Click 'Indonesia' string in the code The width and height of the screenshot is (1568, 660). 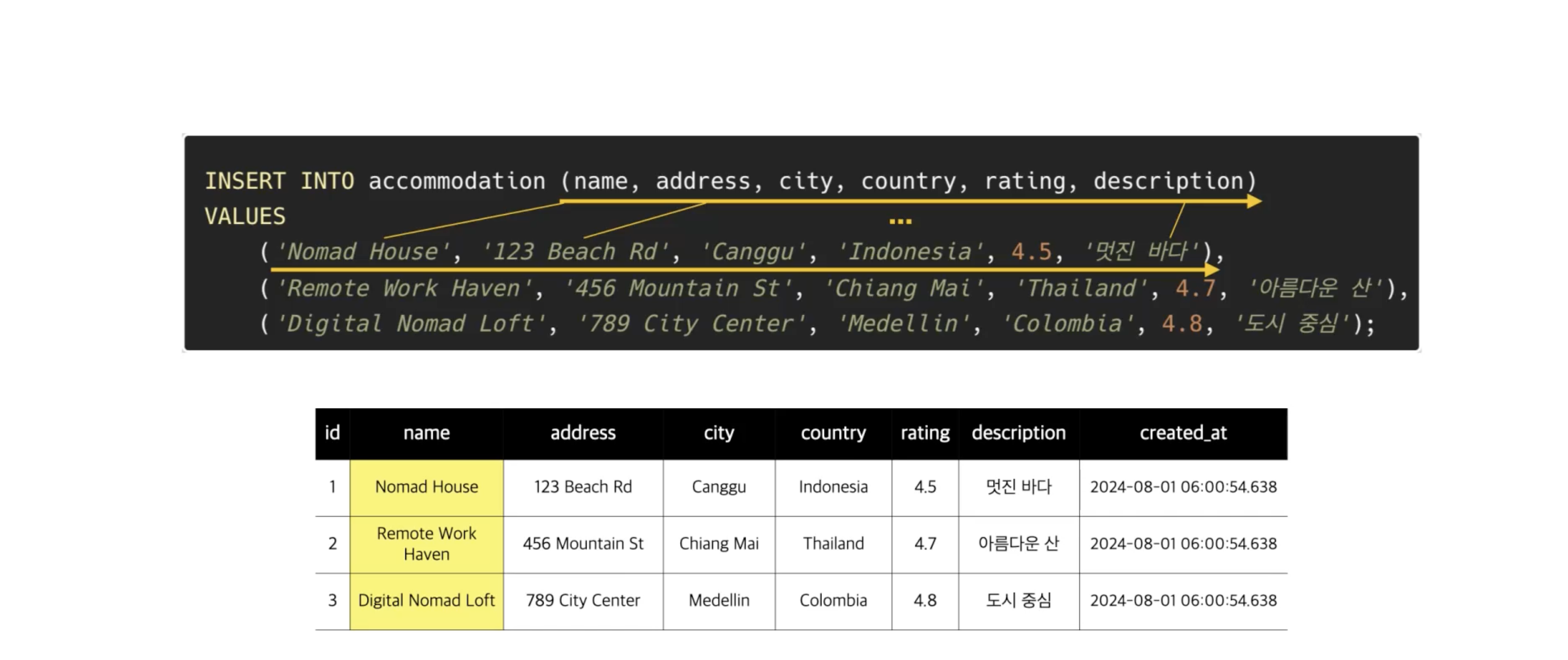pos(911,252)
